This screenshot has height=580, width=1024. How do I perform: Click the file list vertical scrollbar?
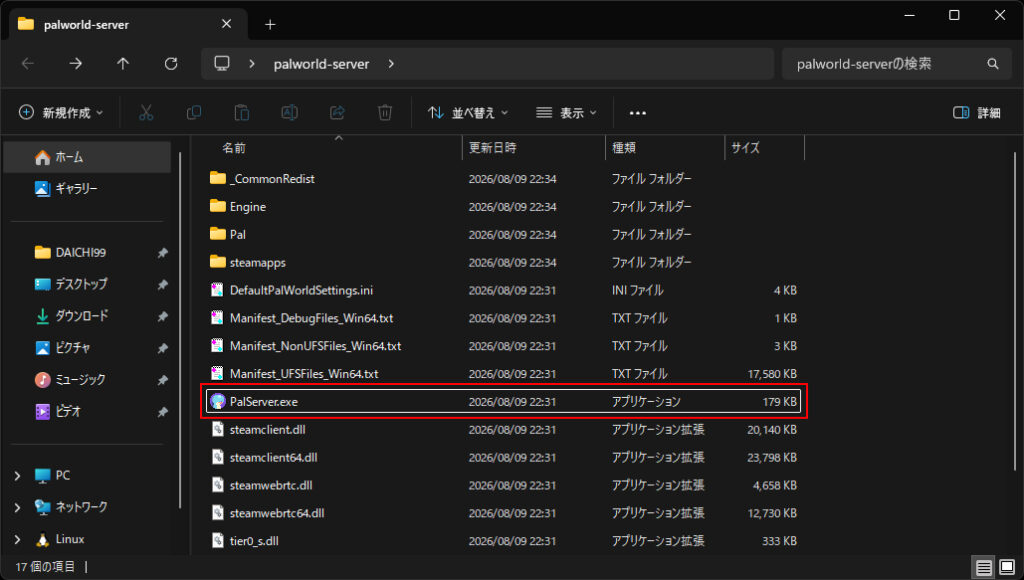coord(1015,310)
